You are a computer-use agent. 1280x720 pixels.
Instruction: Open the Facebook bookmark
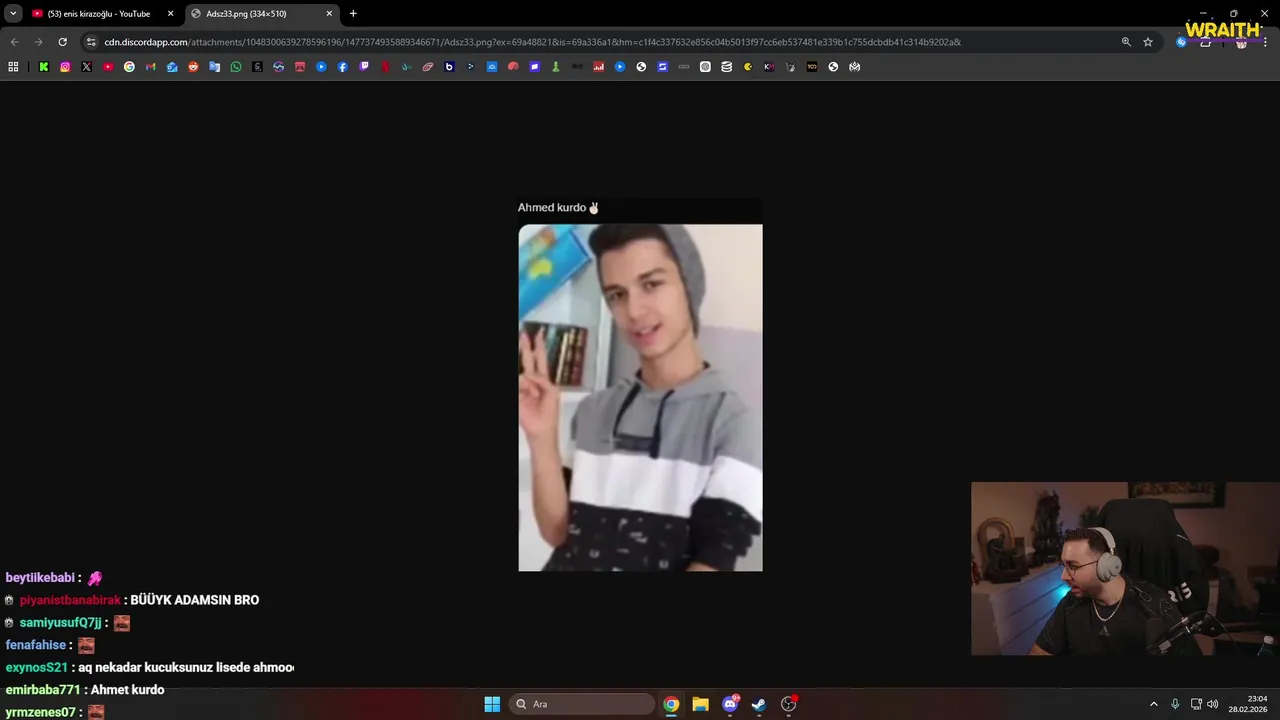[x=342, y=67]
